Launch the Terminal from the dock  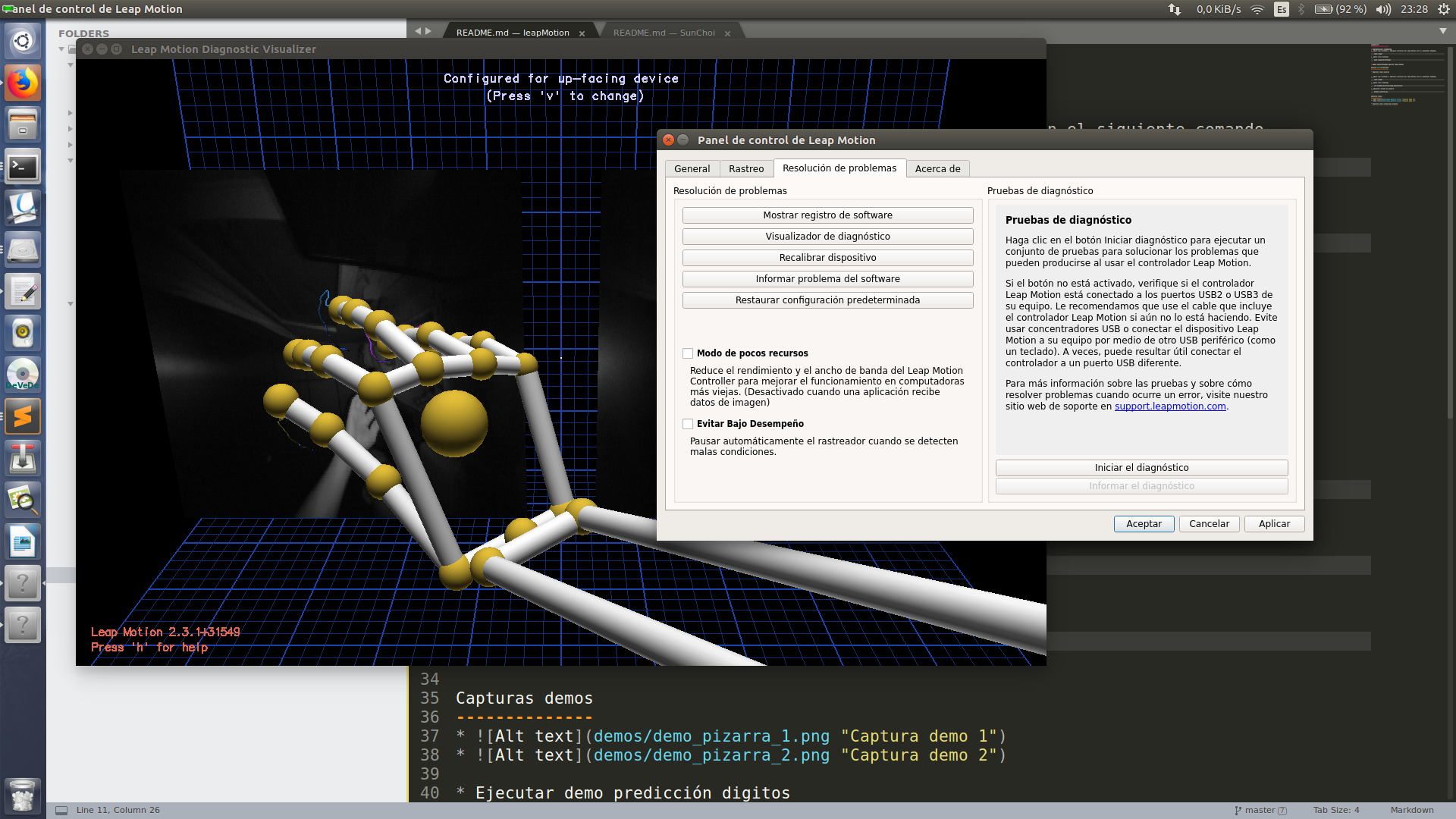coord(23,166)
